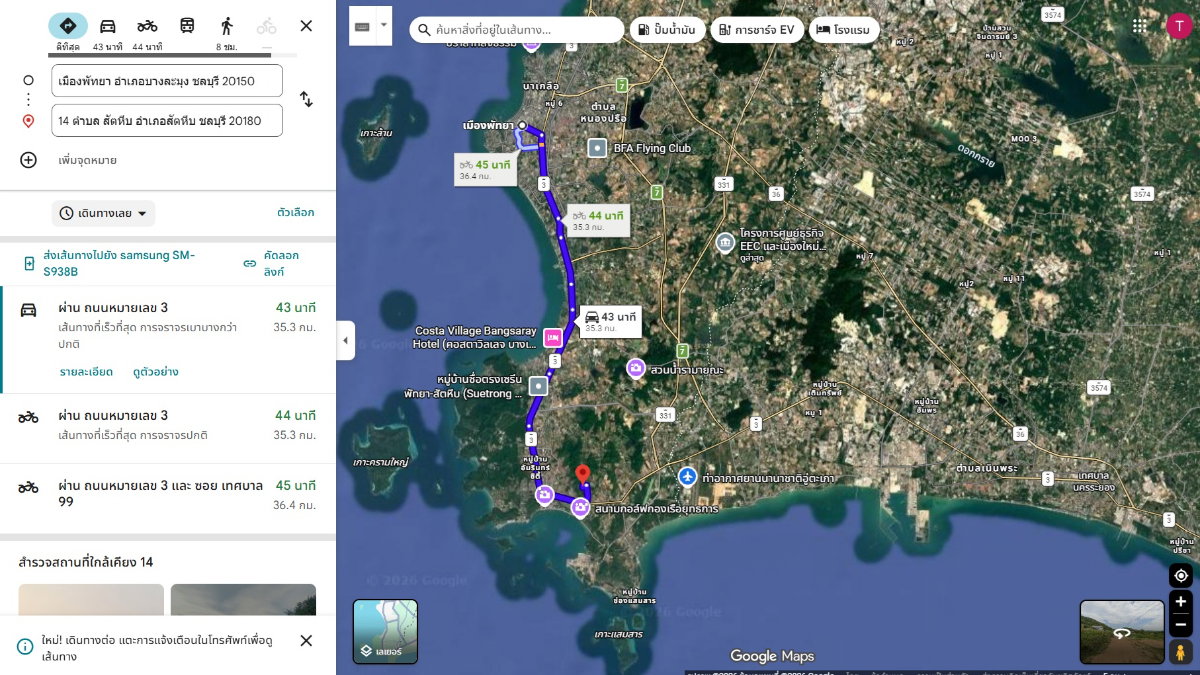Image resolution: width=1200 pixels, height=675 pixels.
Task: Zoom in on the map
Action: [1181, 601]
